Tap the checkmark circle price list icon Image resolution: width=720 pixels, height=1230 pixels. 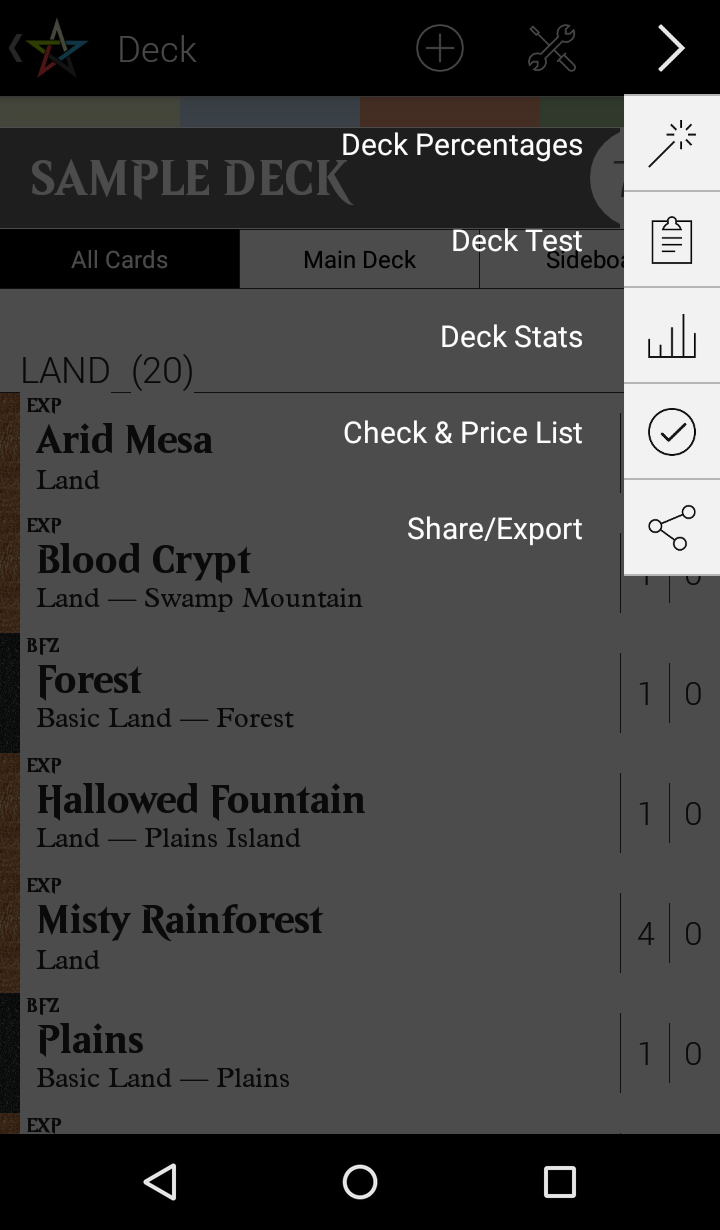671,432
